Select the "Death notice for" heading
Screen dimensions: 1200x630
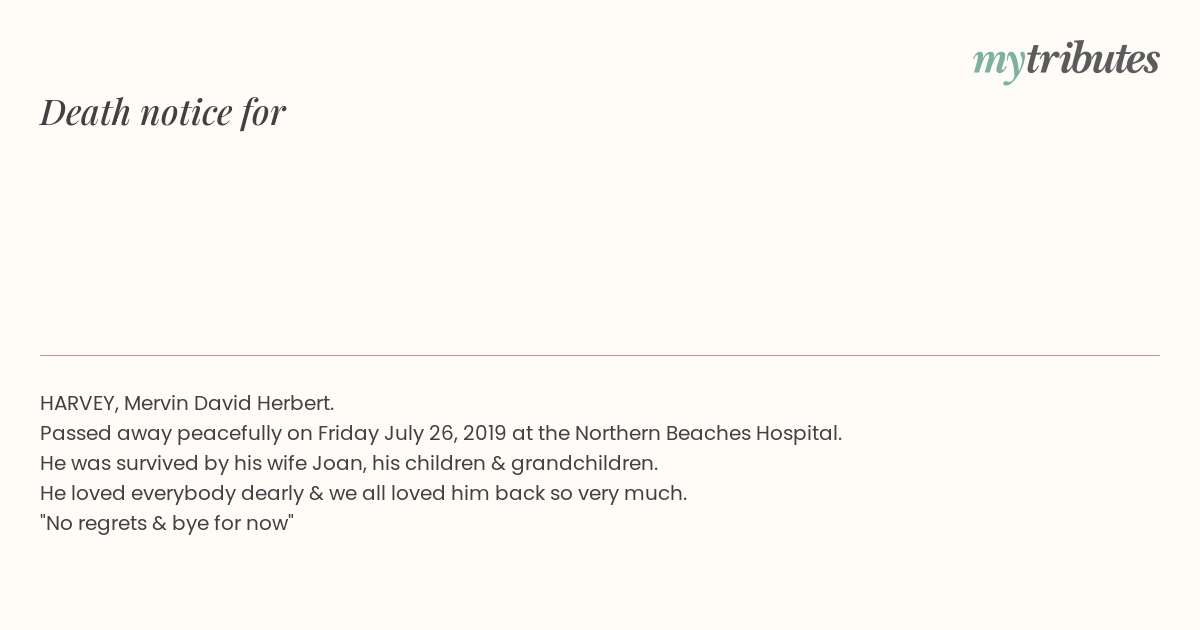163,112
